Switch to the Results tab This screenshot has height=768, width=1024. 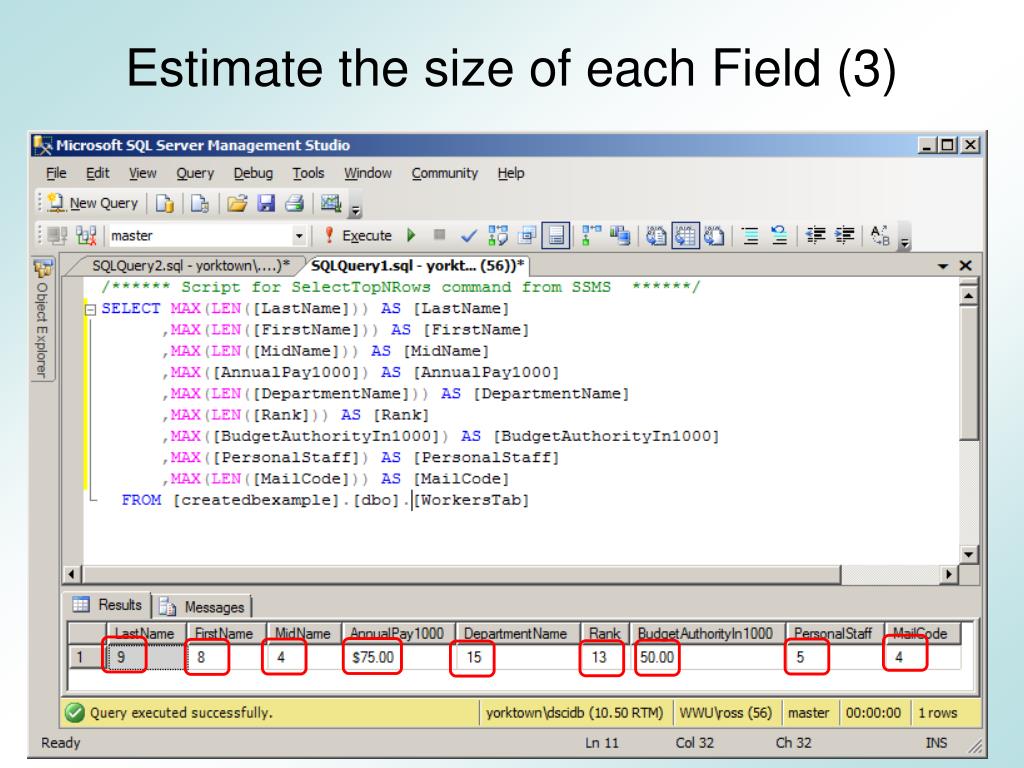point(107,605)
